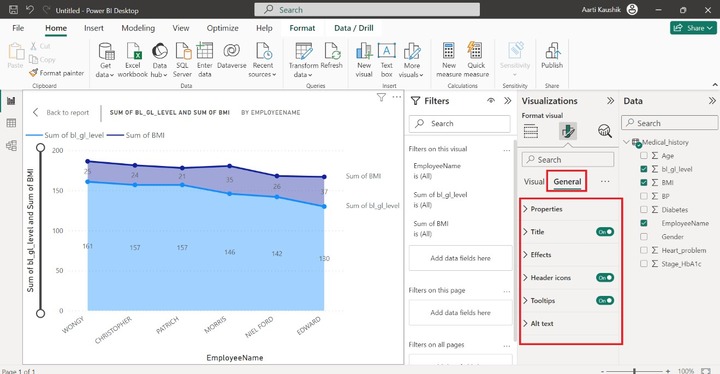
Task: Open Data hub
Action: (x=159, y=60)
